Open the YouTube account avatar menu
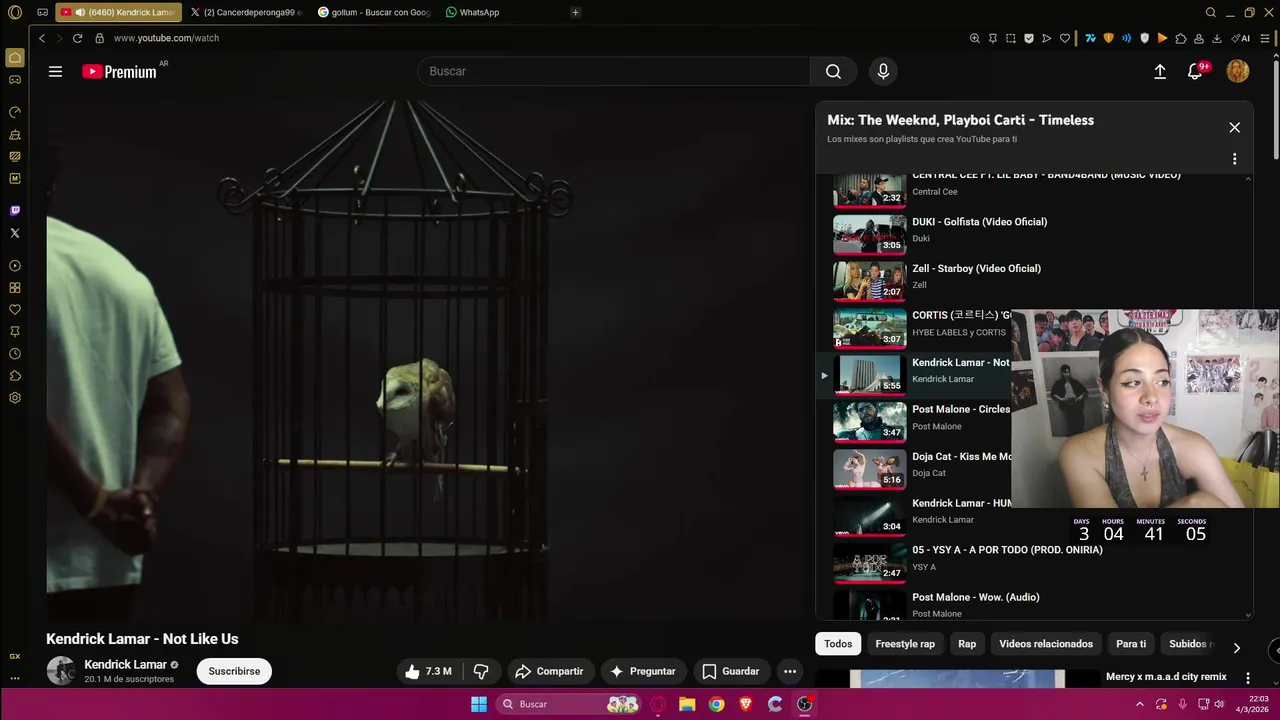The height and width of the screenshot is (720, 1280). point(1238,71)
